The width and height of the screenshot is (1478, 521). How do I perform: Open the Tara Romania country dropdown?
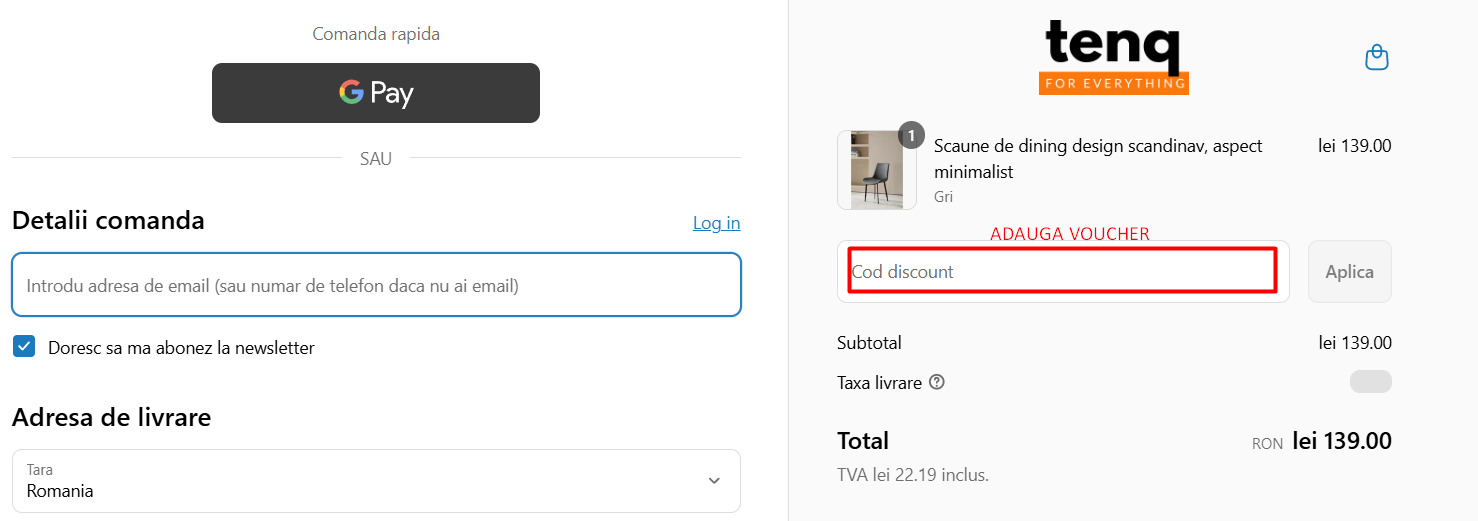(x=376, y=480)
